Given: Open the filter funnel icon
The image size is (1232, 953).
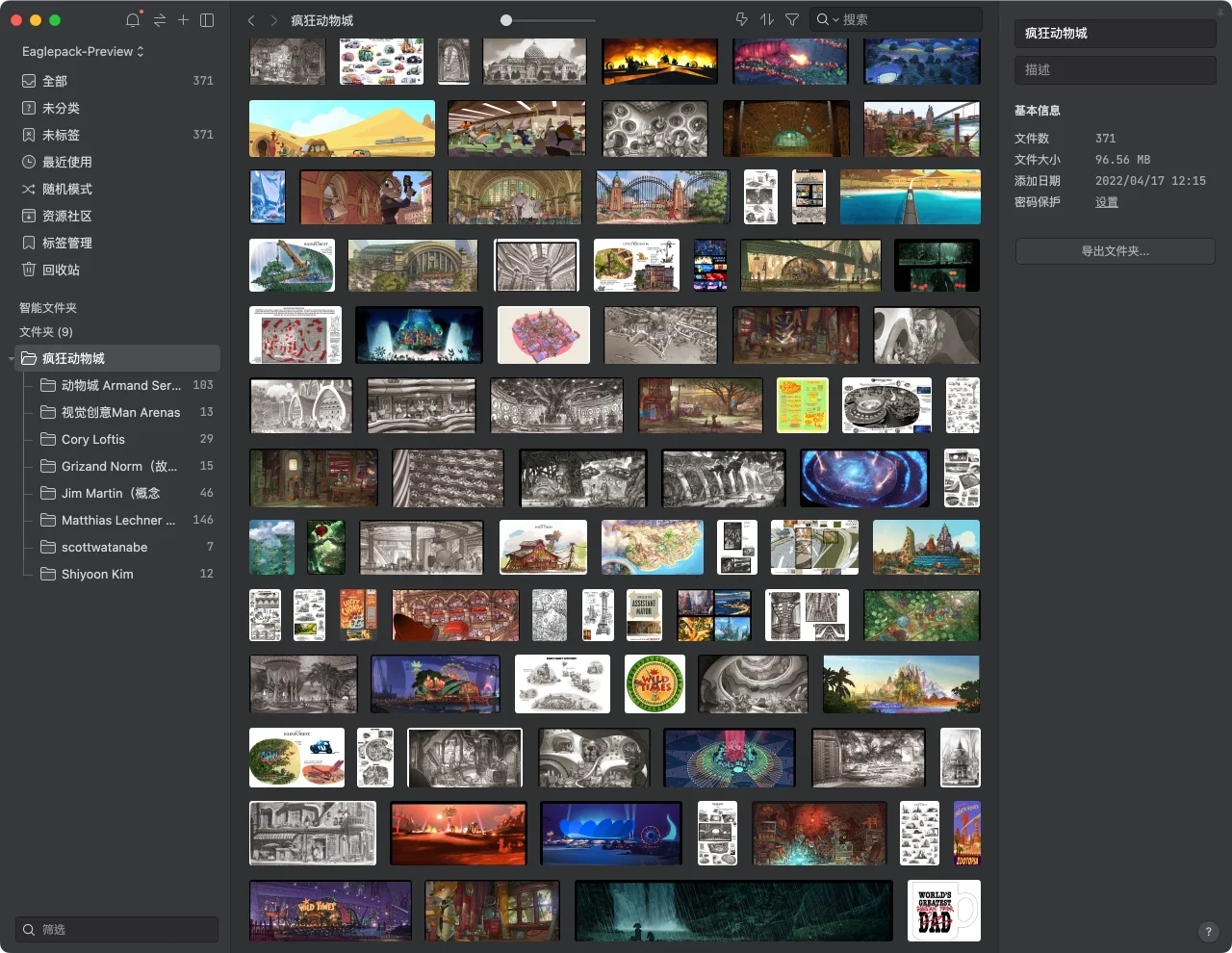Looking at the screenshot, I should (792, 19).
